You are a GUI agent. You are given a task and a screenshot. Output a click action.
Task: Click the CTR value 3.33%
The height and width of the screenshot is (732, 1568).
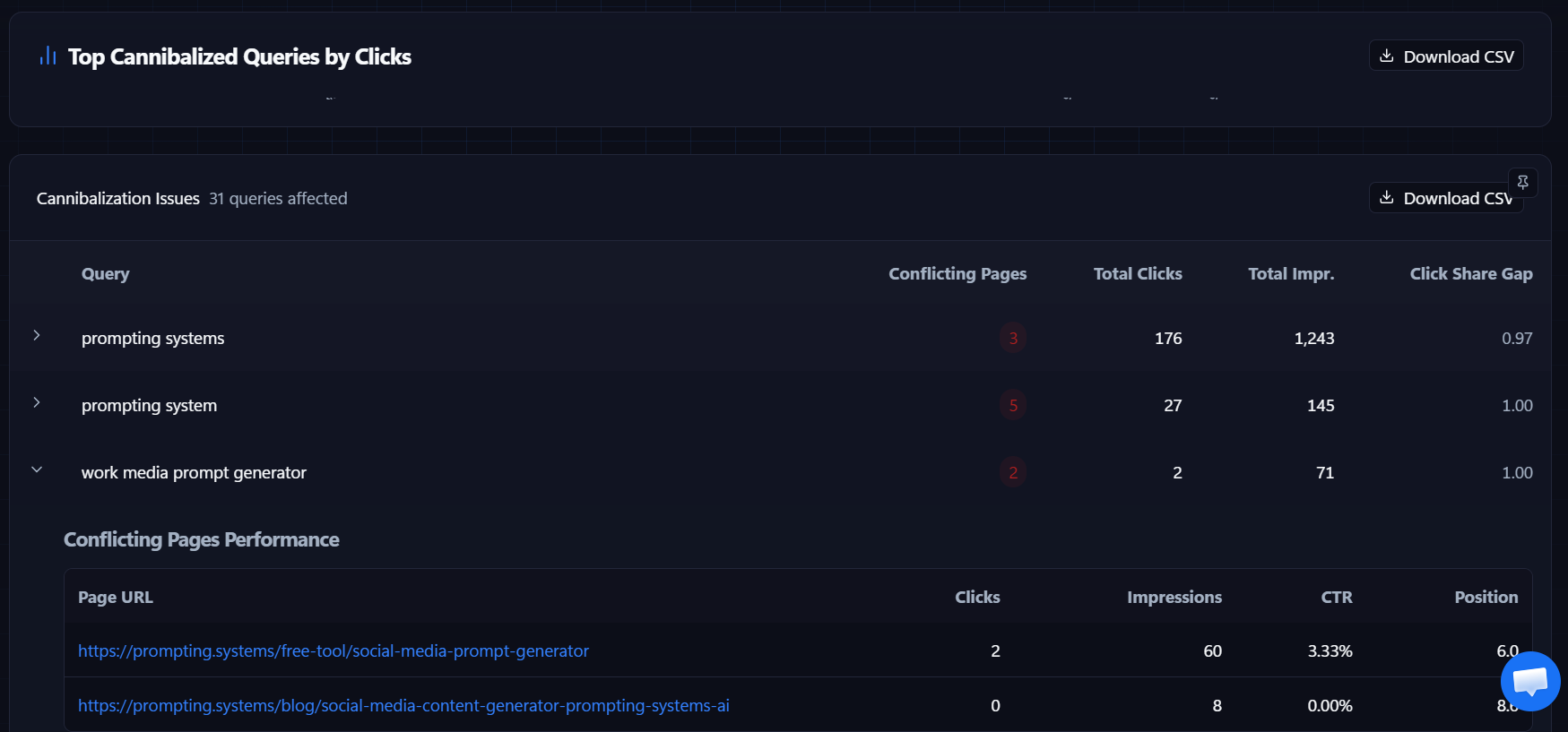pyautogui.click(x=1330, y=651)
